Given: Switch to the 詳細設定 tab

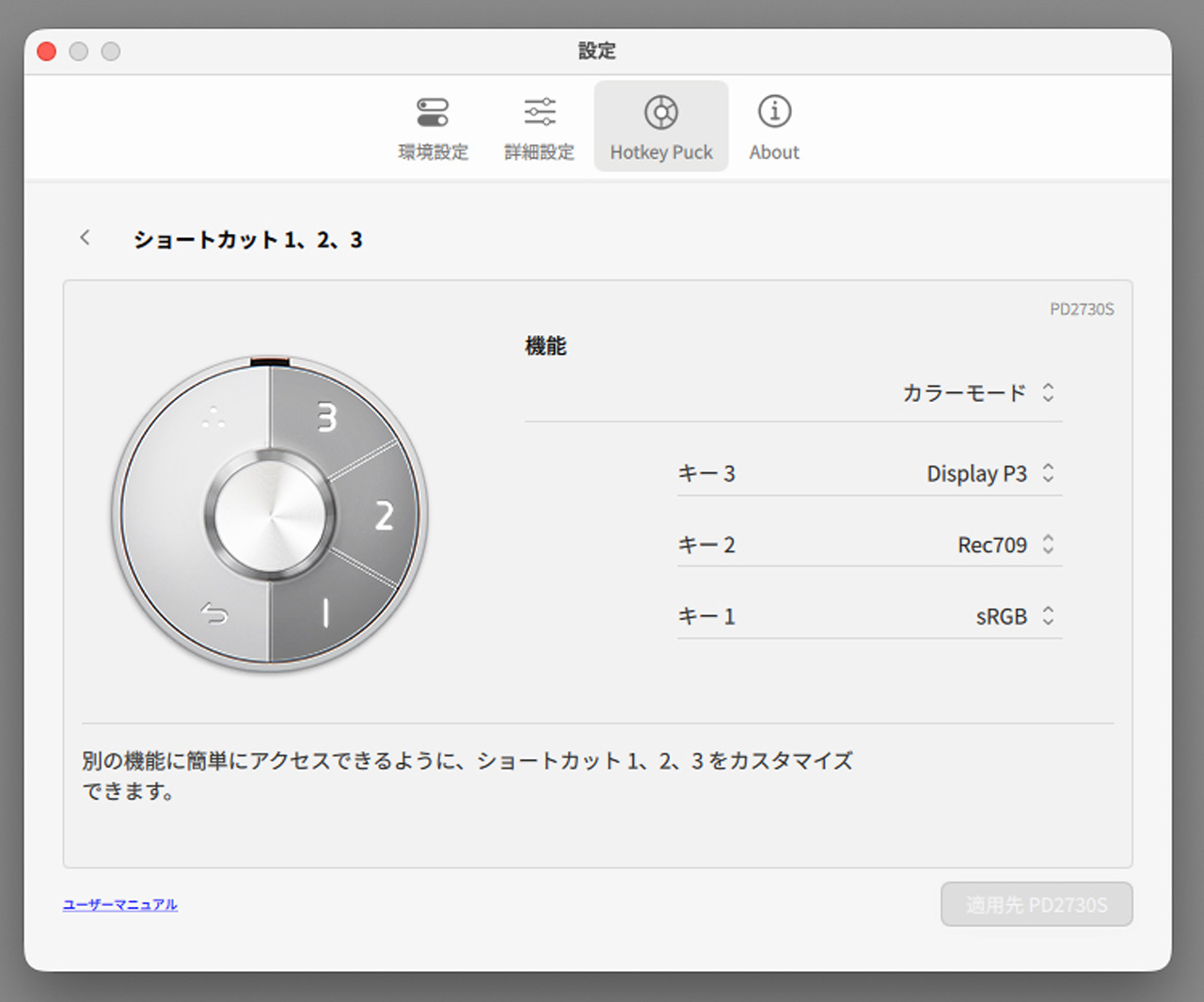Looking at the screenshot, I should point(539,127).
